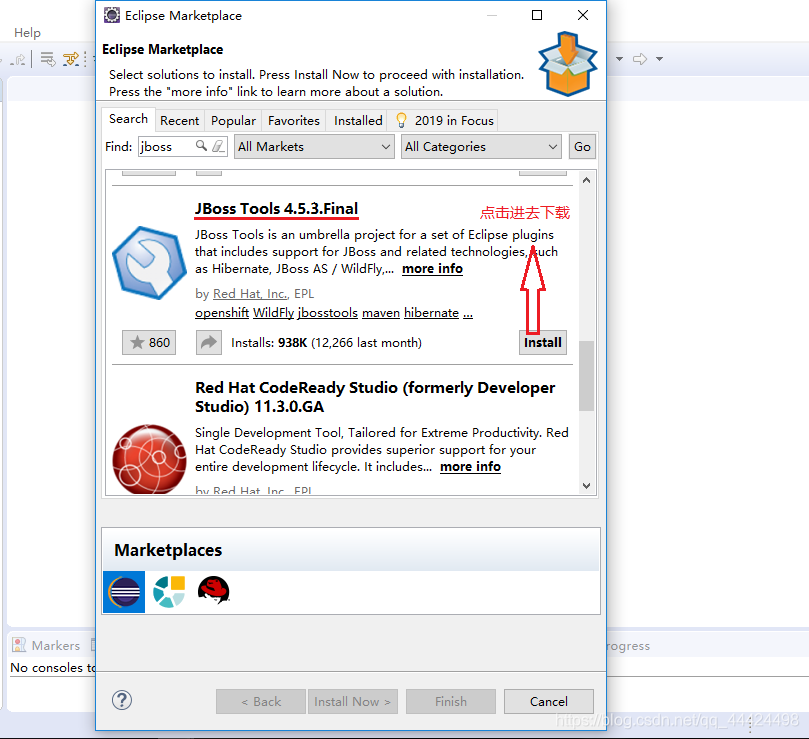Click the jbosstools tag link
The height and width of the screenshot is (739, 809).
click(328, 313)
